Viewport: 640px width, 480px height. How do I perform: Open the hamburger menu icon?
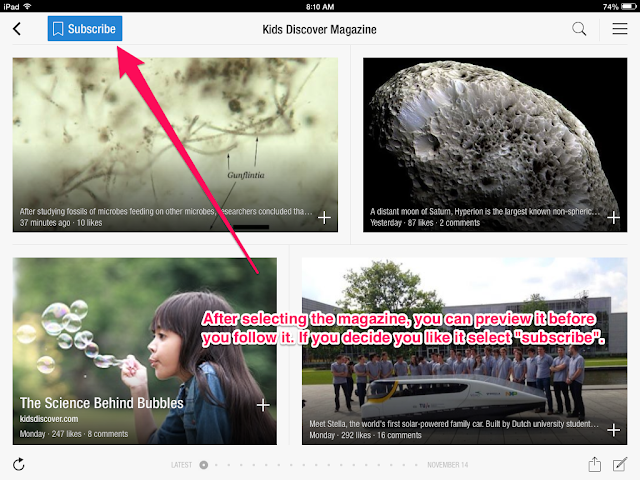[x=620, y=29]
